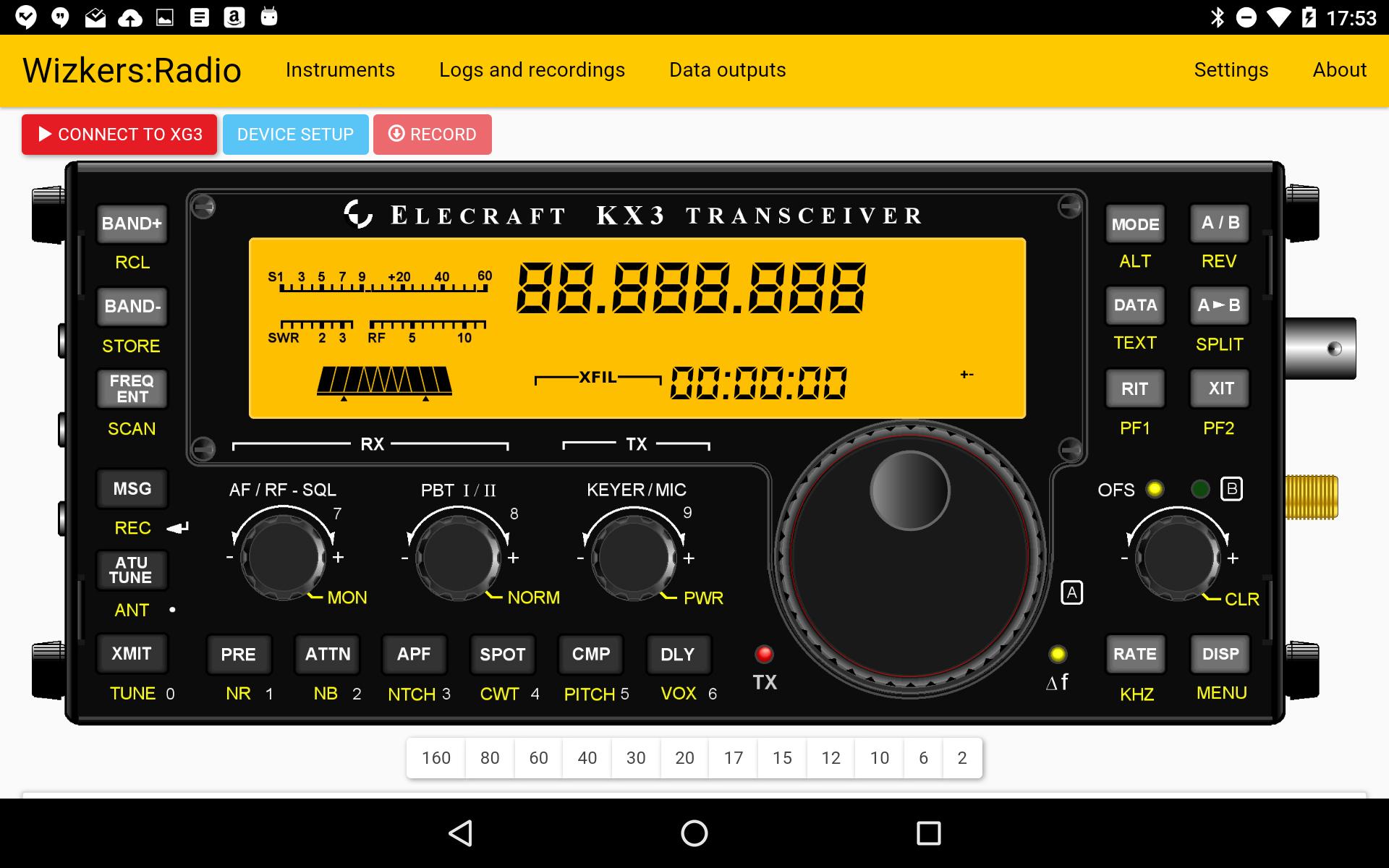This screenshot has height=868, width=1389.
Task: Start recording with RECORD button
Action: (433, 135)
